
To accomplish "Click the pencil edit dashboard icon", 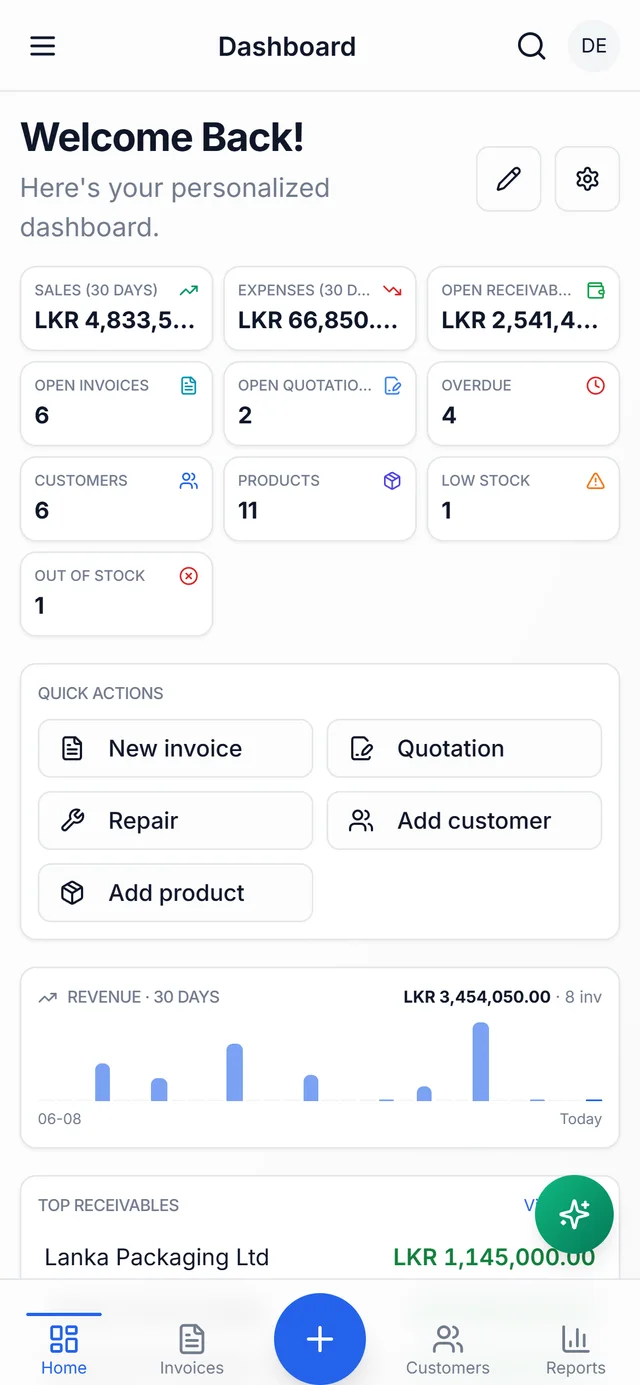I will 509,179.
